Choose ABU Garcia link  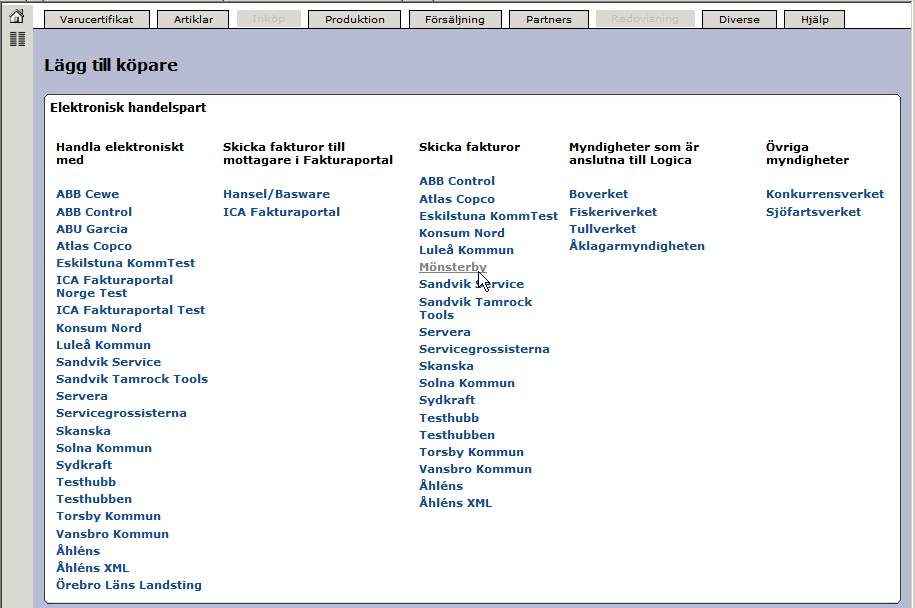[92, 229]
